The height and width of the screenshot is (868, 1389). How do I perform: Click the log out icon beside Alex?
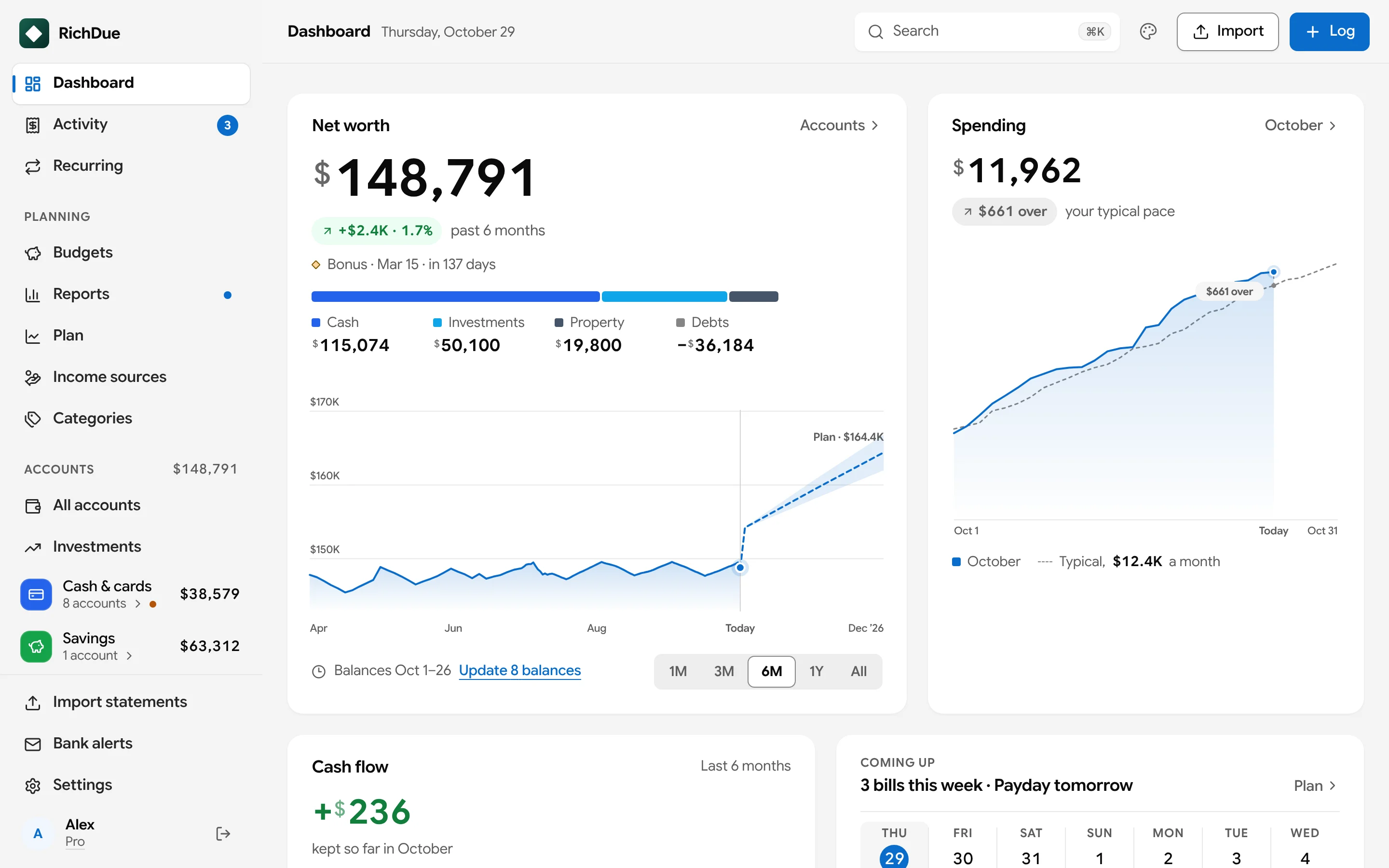click(223, 834)
